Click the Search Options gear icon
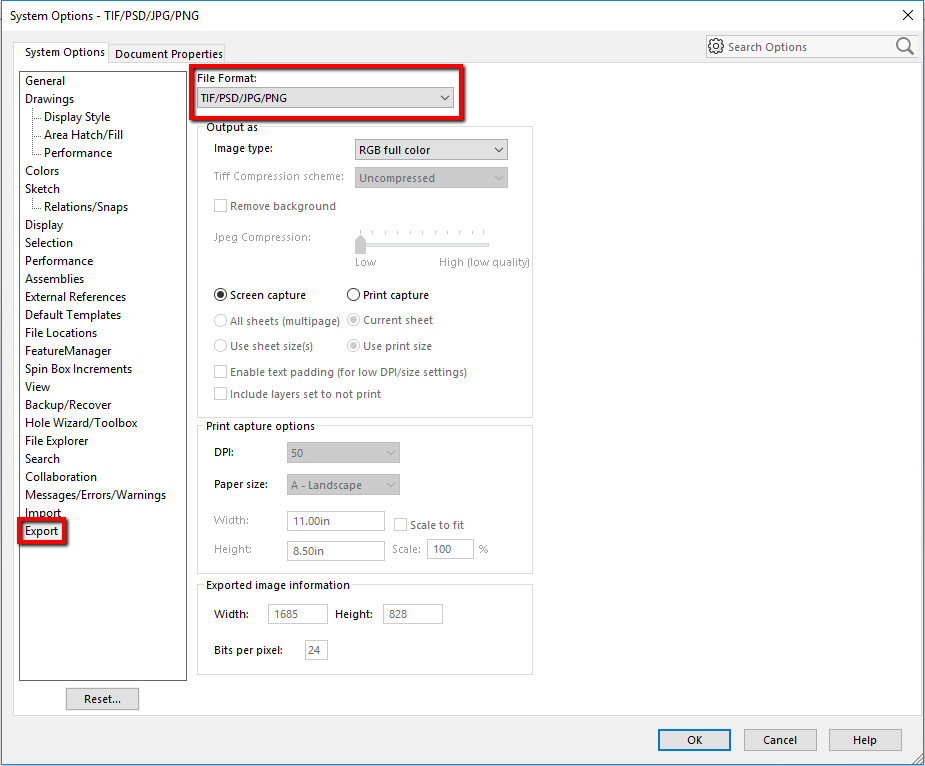The width and height of the screenshot is (925, 766). coord(716,47)
